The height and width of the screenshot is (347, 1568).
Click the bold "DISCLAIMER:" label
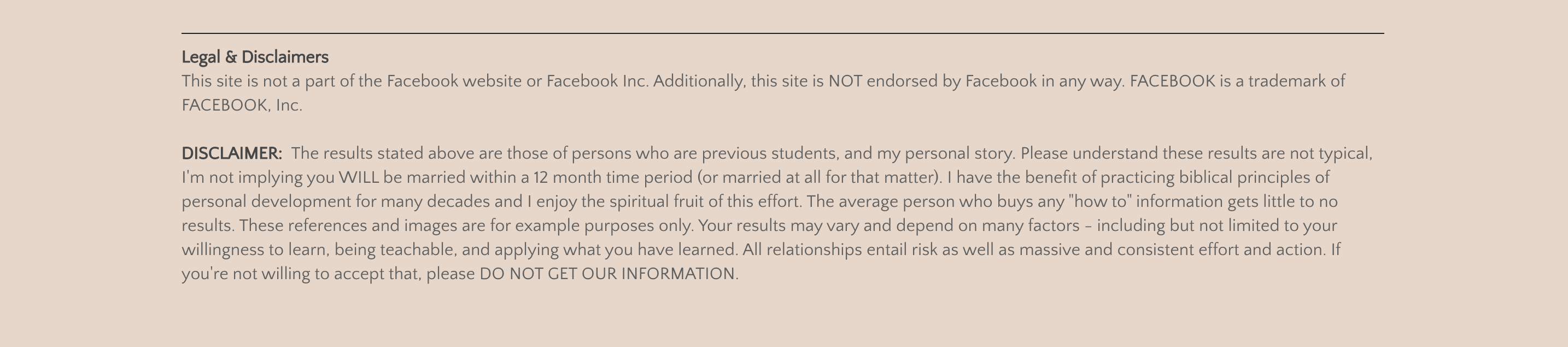[x=231, y=153]
